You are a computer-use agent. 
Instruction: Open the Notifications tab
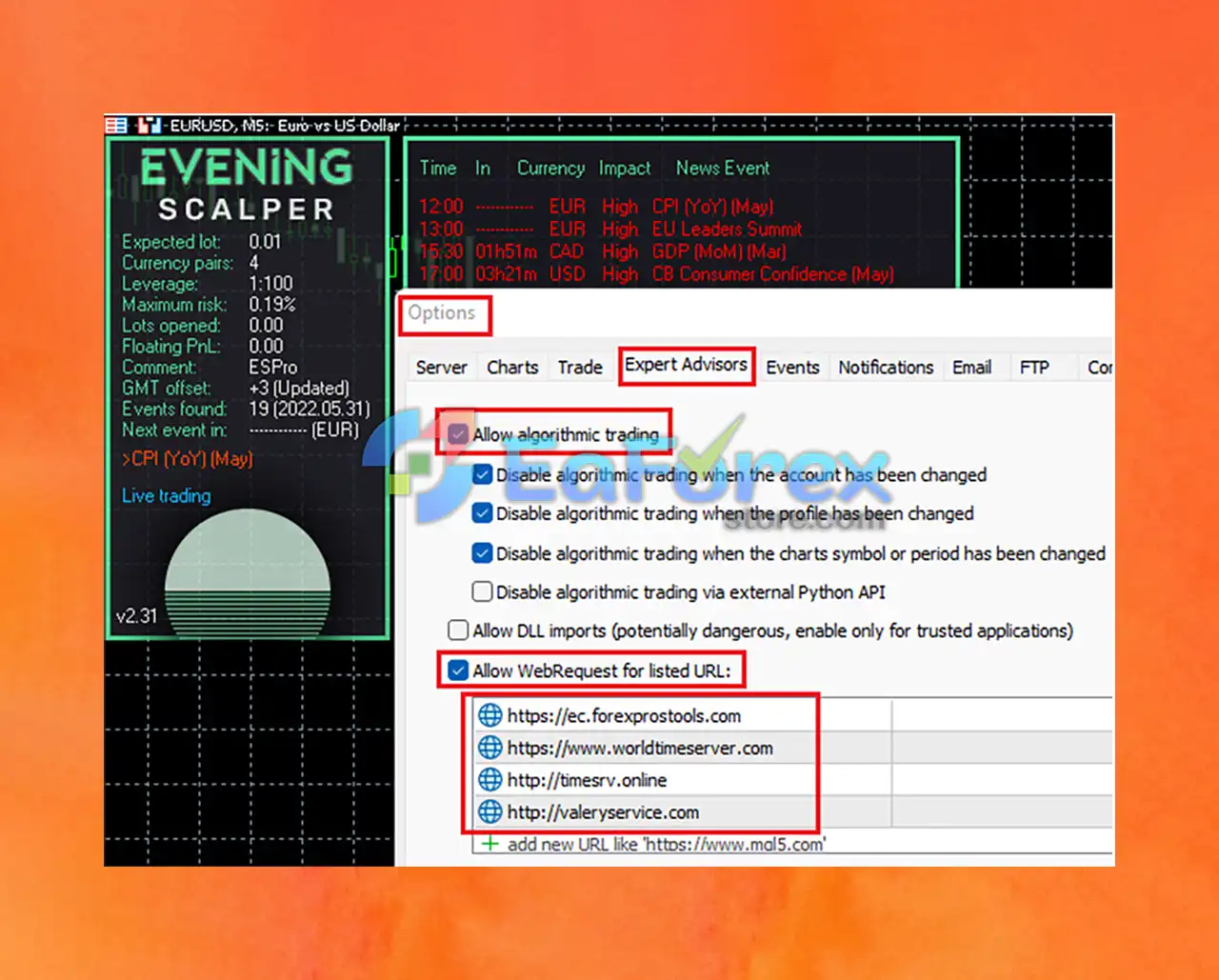click(x=886, y=368)
